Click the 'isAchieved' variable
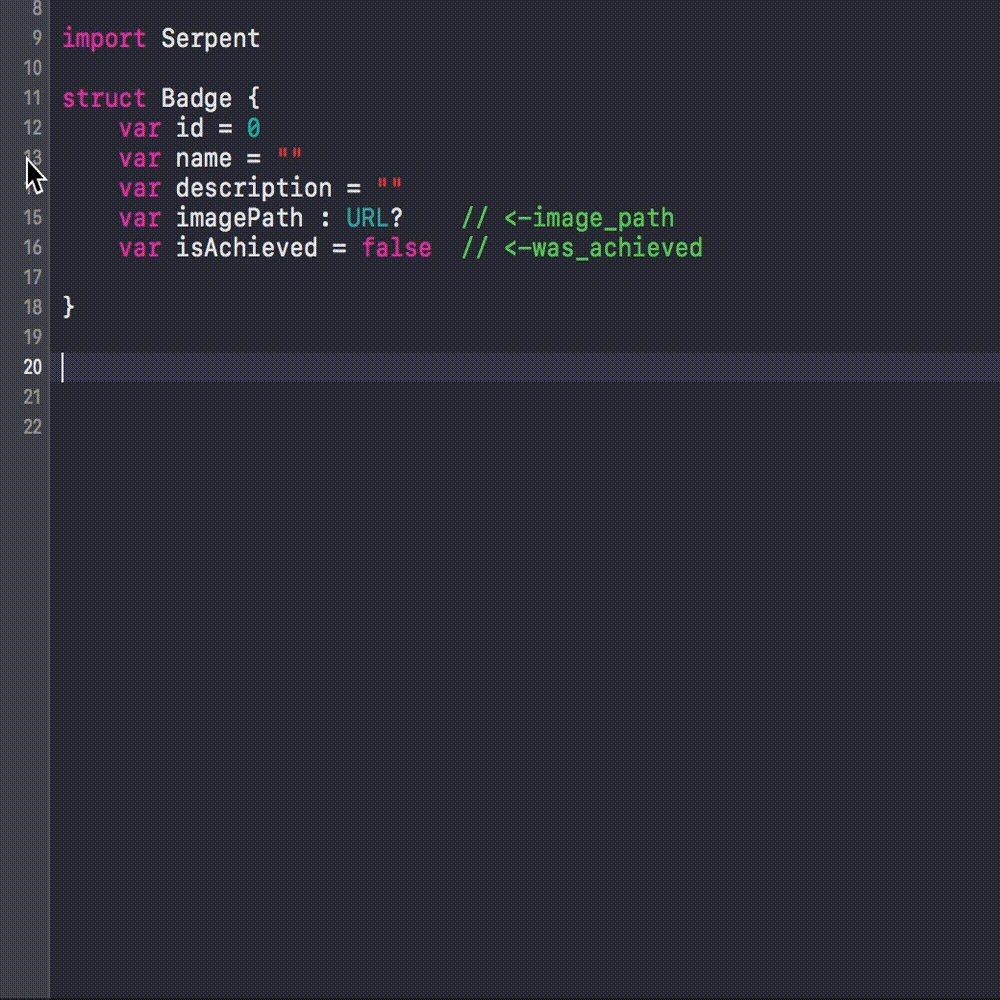Viewport: 1000px width, 1000px height. [x=246, y=248]
